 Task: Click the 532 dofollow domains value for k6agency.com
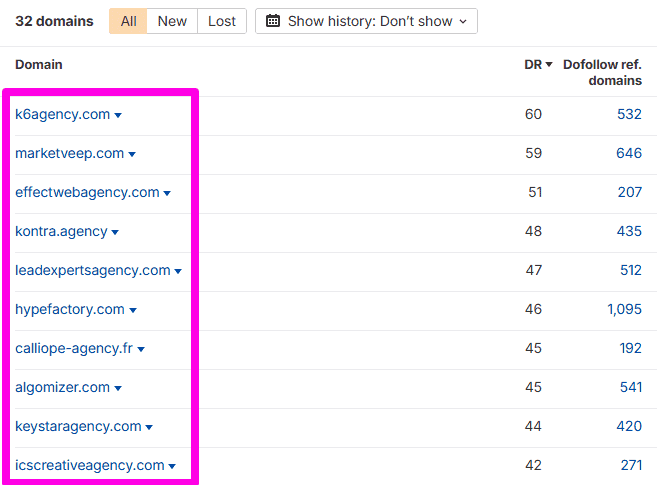(629, 114)
